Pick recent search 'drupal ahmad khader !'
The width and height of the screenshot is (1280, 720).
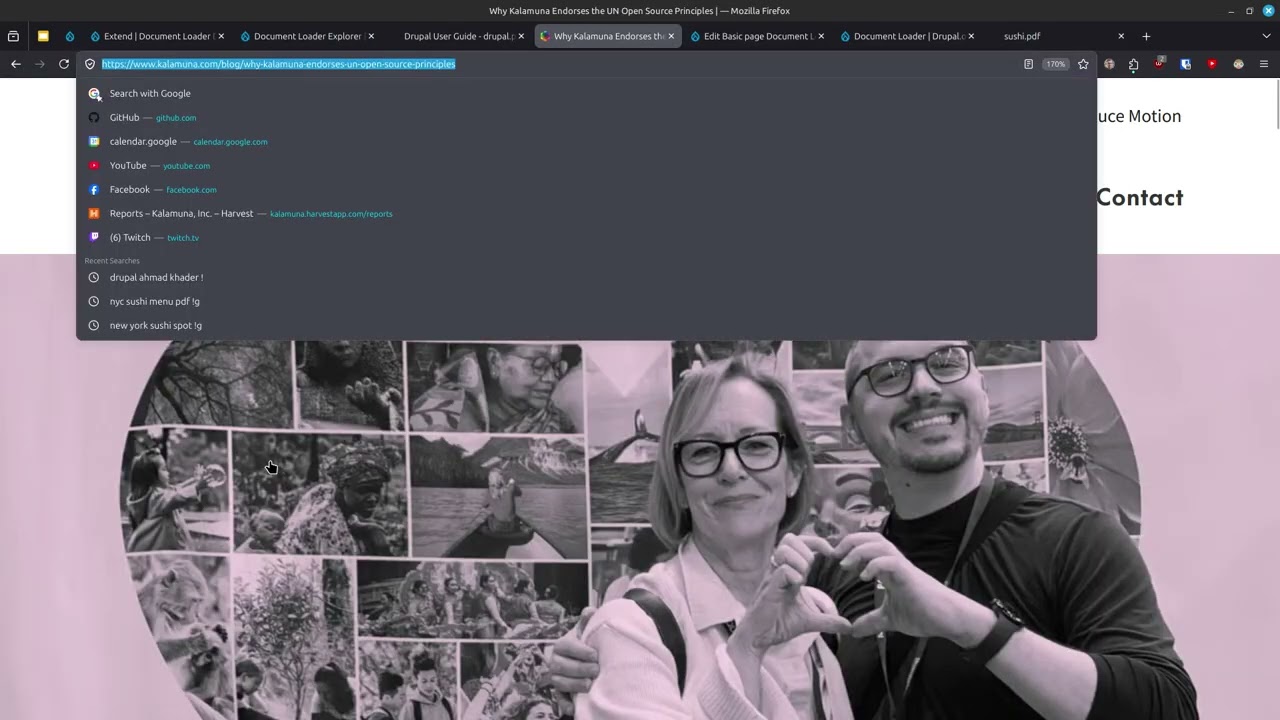(586, 277)
